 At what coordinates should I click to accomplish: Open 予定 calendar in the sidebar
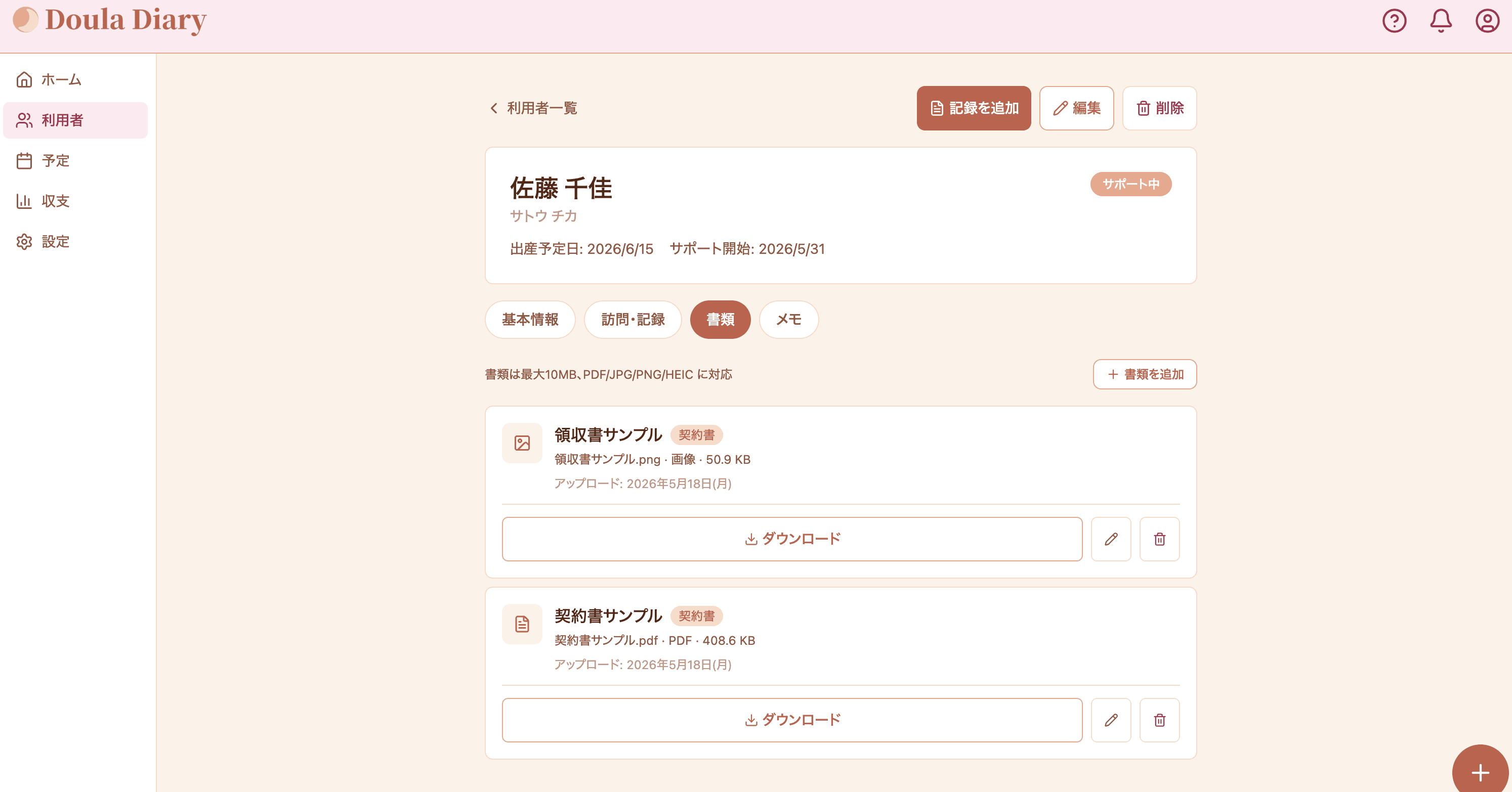click(76, 161)
